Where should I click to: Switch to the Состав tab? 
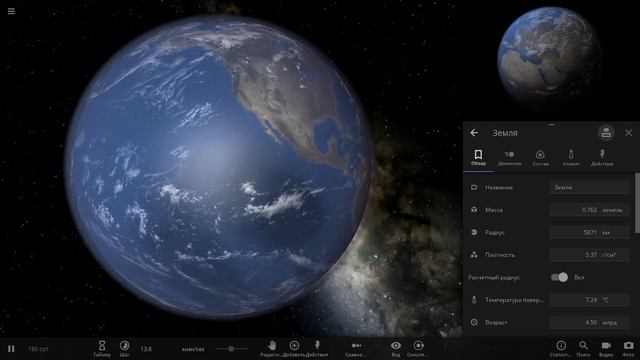(x=540, y=158)
